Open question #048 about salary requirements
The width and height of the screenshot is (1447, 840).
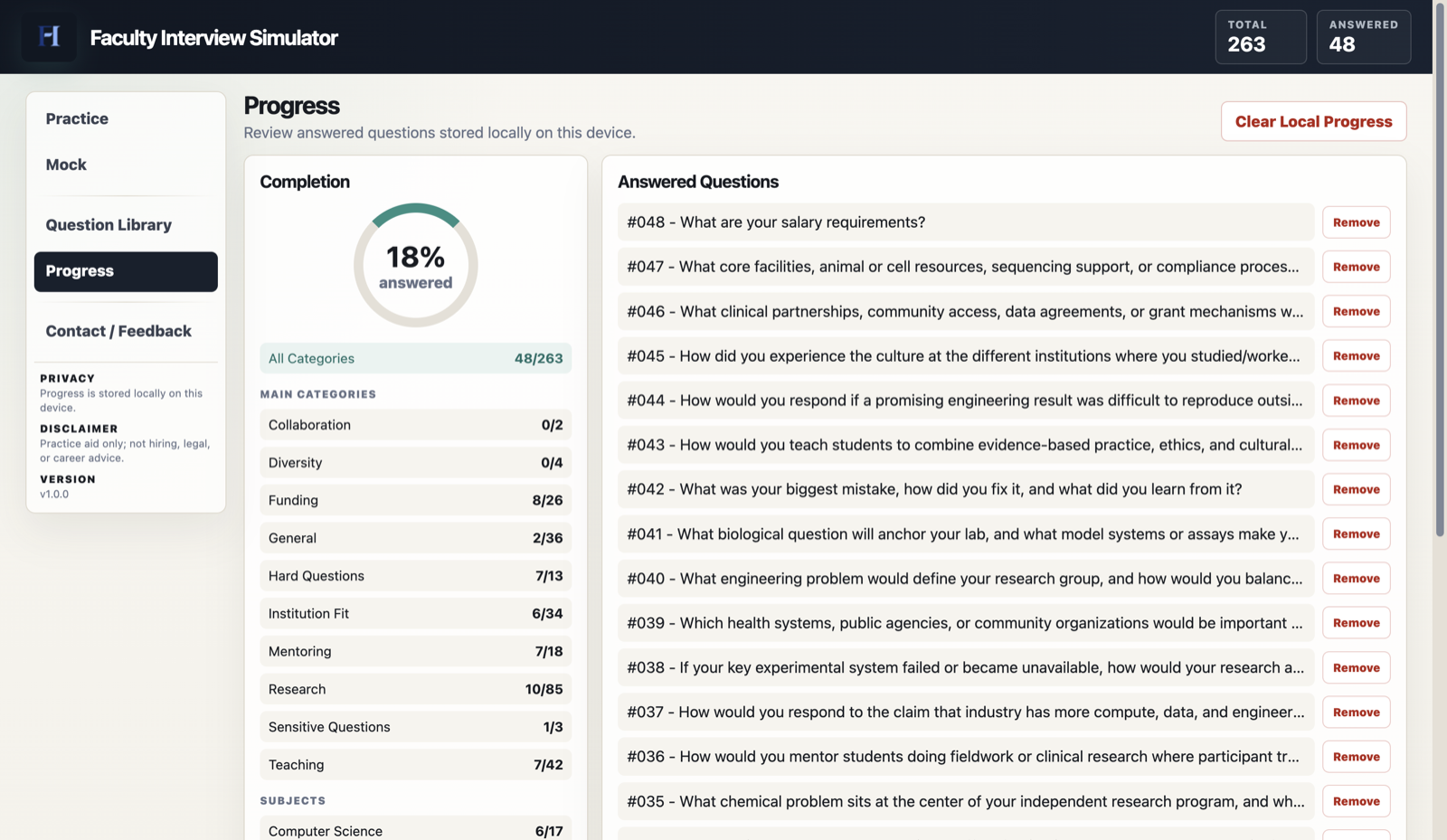(966, 222)
